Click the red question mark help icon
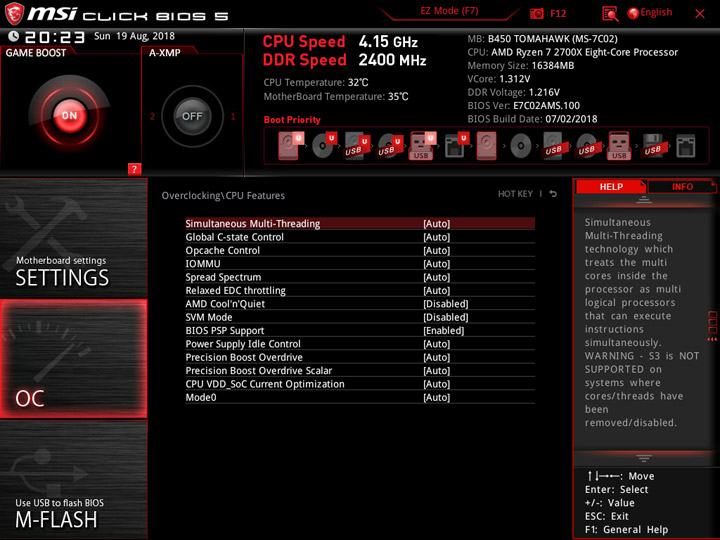 tap(134, 169)
